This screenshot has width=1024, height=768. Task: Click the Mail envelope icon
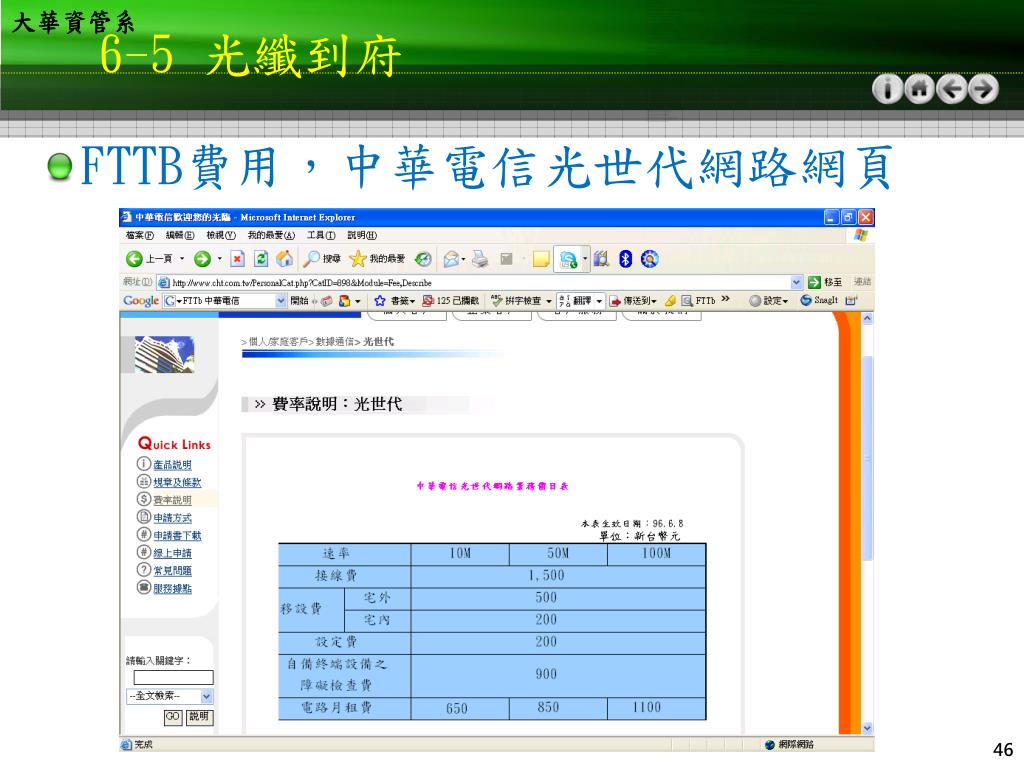point(451,259)
